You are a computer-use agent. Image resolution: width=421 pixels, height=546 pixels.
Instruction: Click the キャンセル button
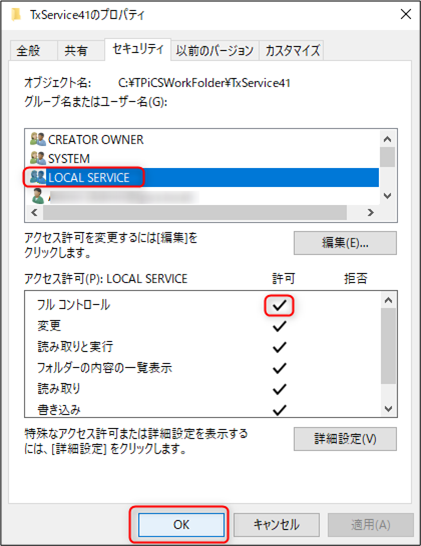click(x=276, y=524)
